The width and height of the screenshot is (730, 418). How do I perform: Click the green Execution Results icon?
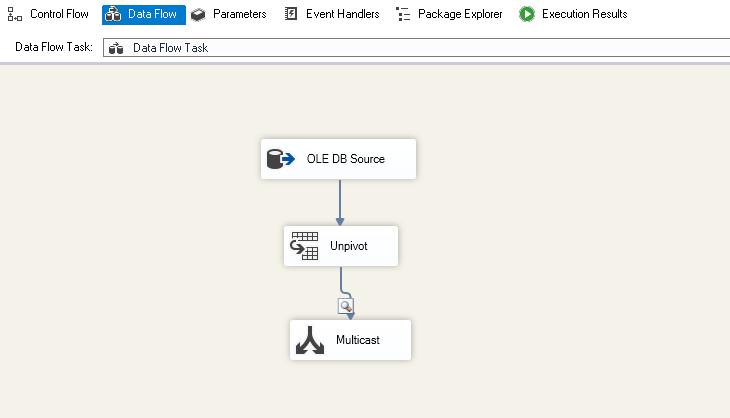tap(527, 15)
